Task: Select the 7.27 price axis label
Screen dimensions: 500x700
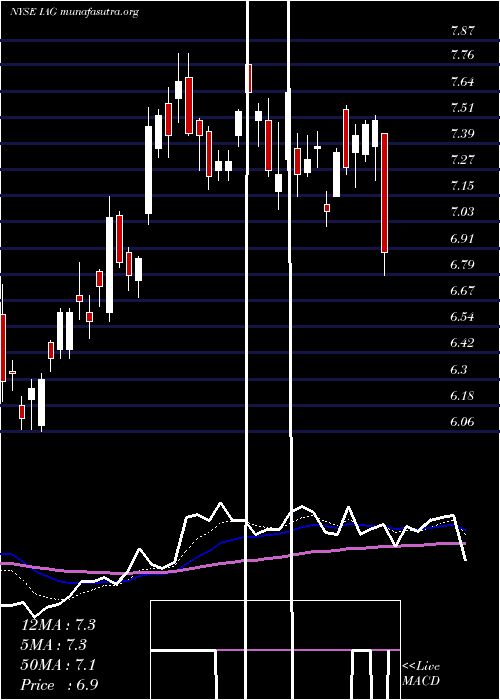Action: 462,159
